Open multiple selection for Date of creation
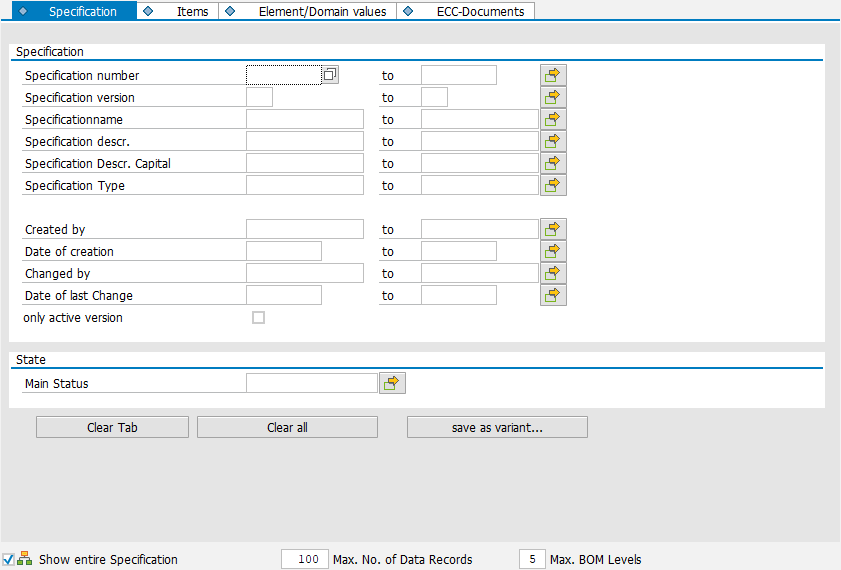The width and height of the screenshot is (841, 570). tap(553, 251)
